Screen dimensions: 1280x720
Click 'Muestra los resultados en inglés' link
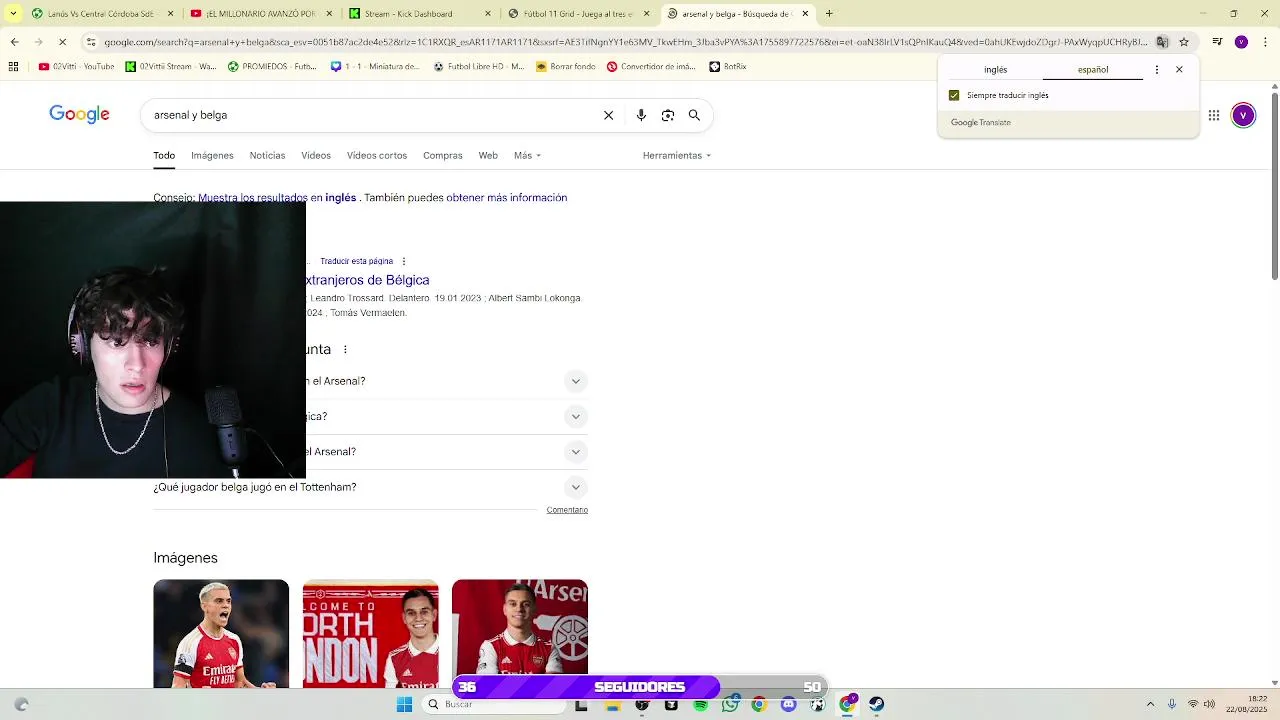point(277,198)
